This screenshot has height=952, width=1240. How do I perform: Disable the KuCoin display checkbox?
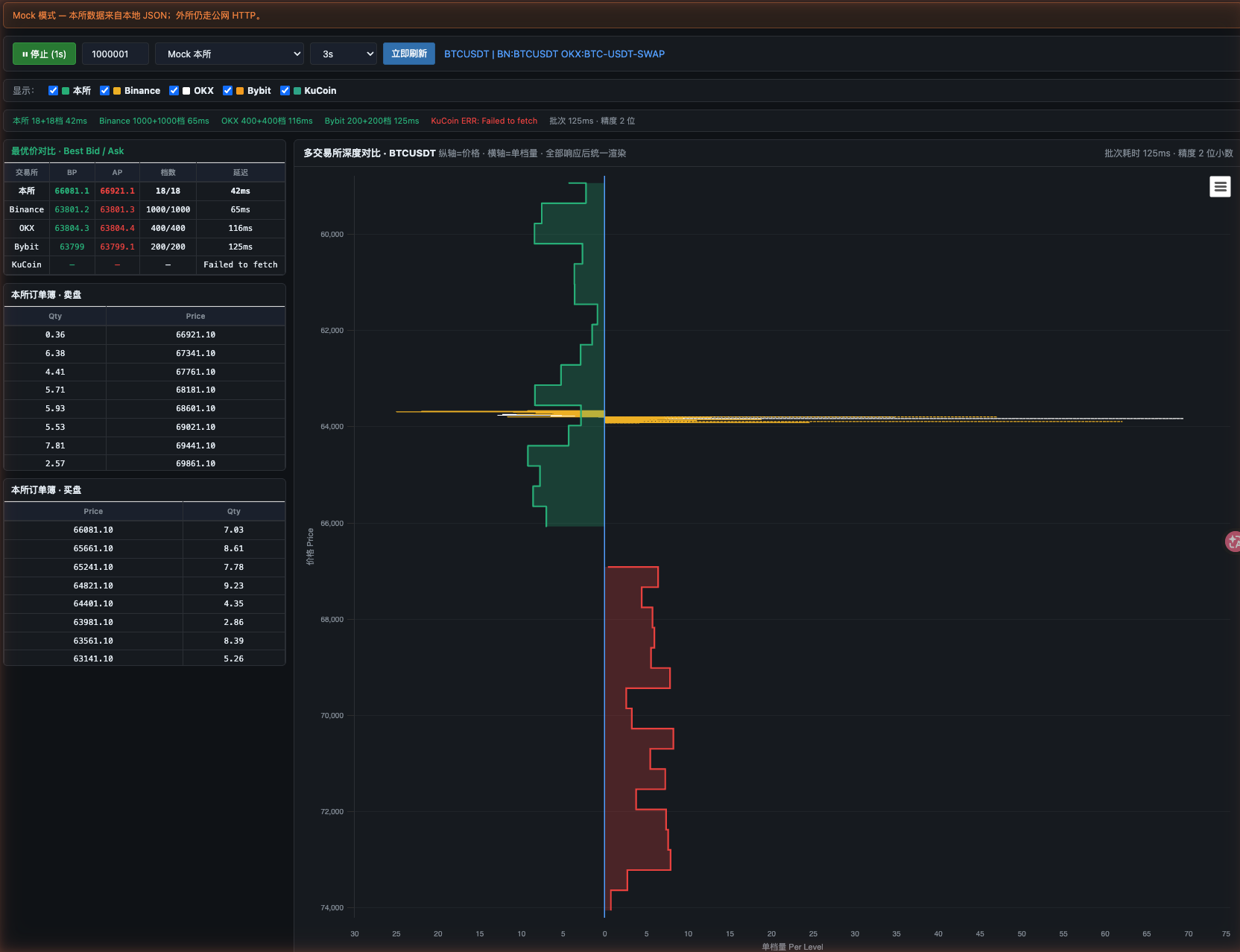285,91
